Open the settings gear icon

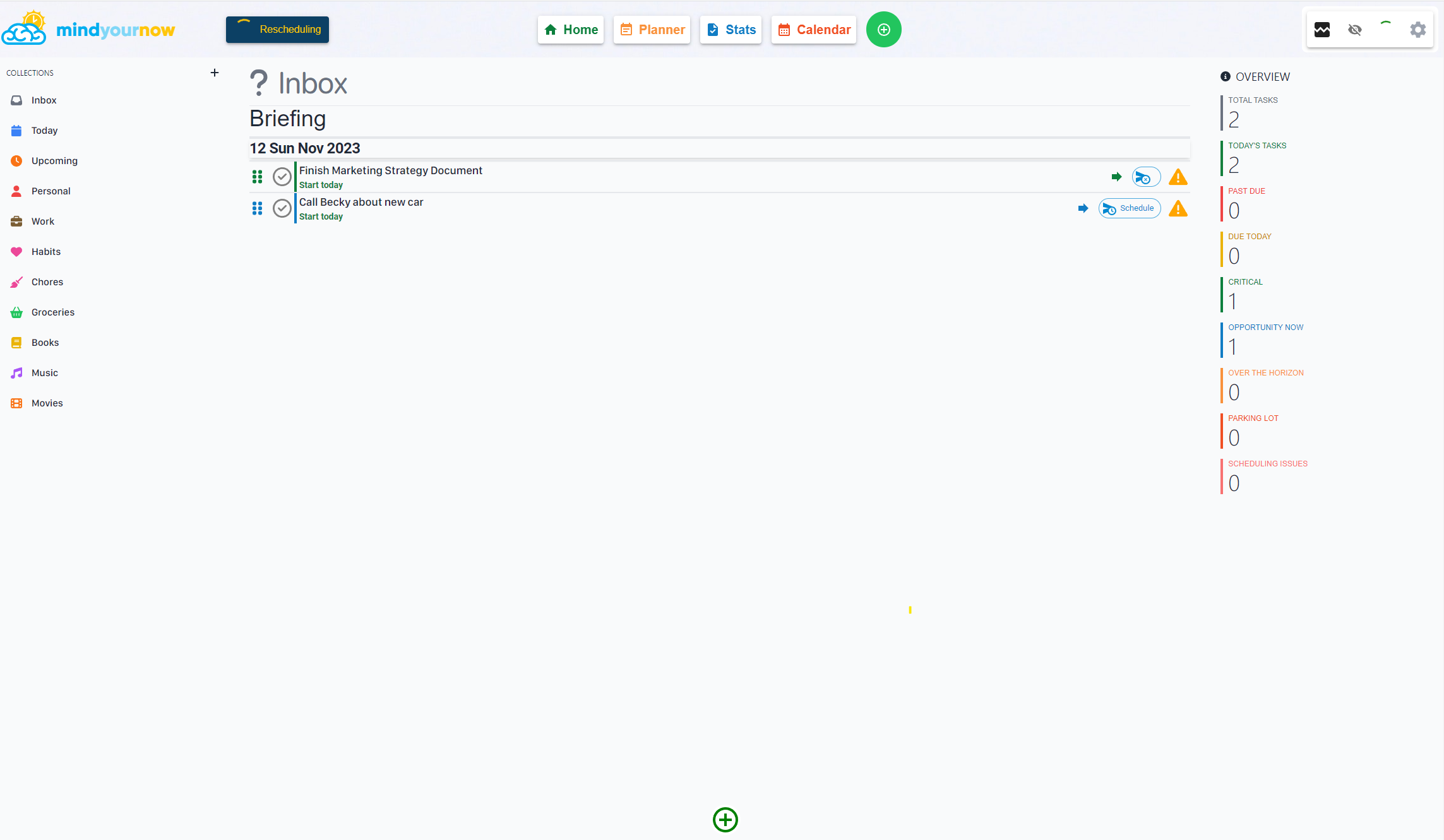[x=1417, y=30]
